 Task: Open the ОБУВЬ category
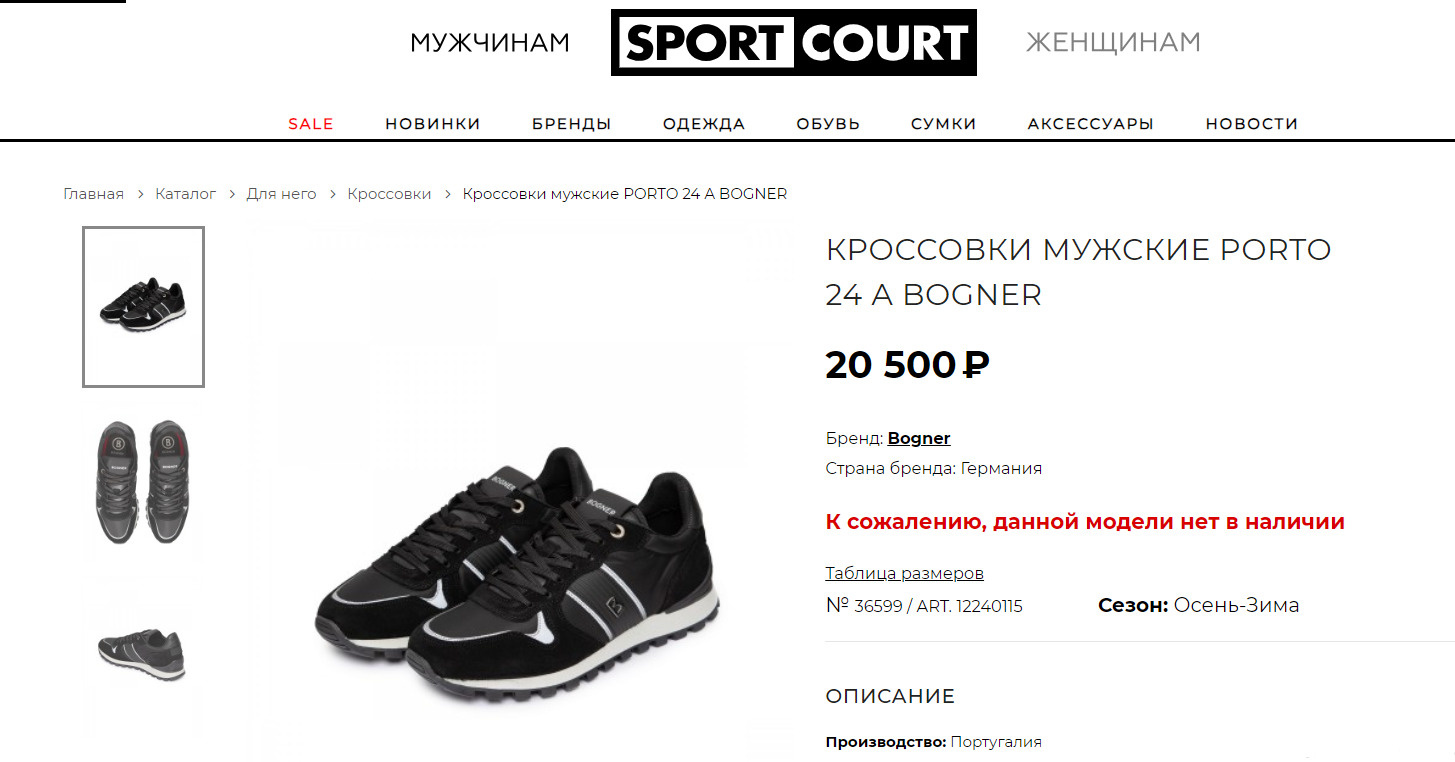click(828, 124)
